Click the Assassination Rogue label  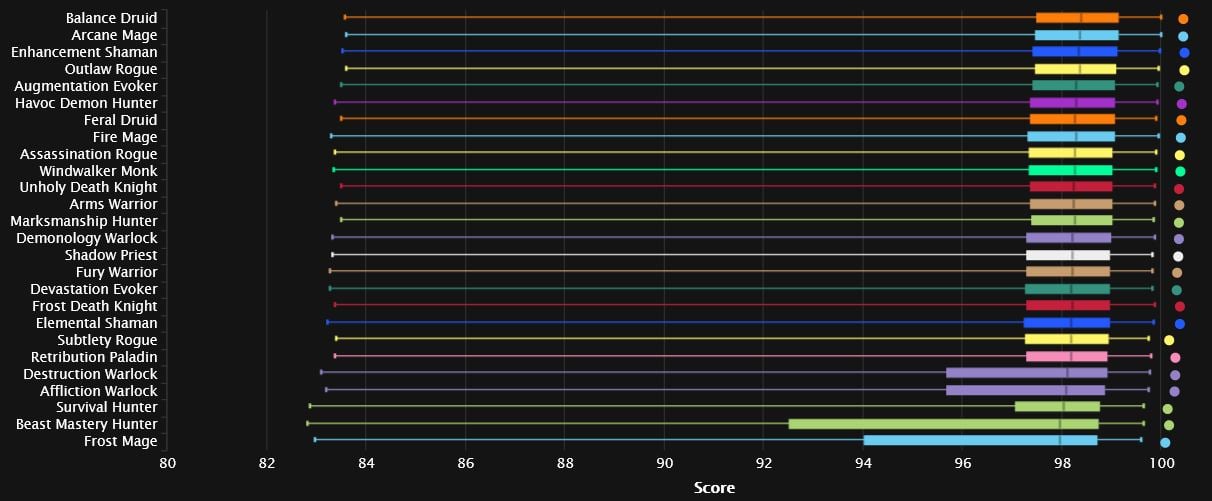pyautogui.click(x=88, y=154)
